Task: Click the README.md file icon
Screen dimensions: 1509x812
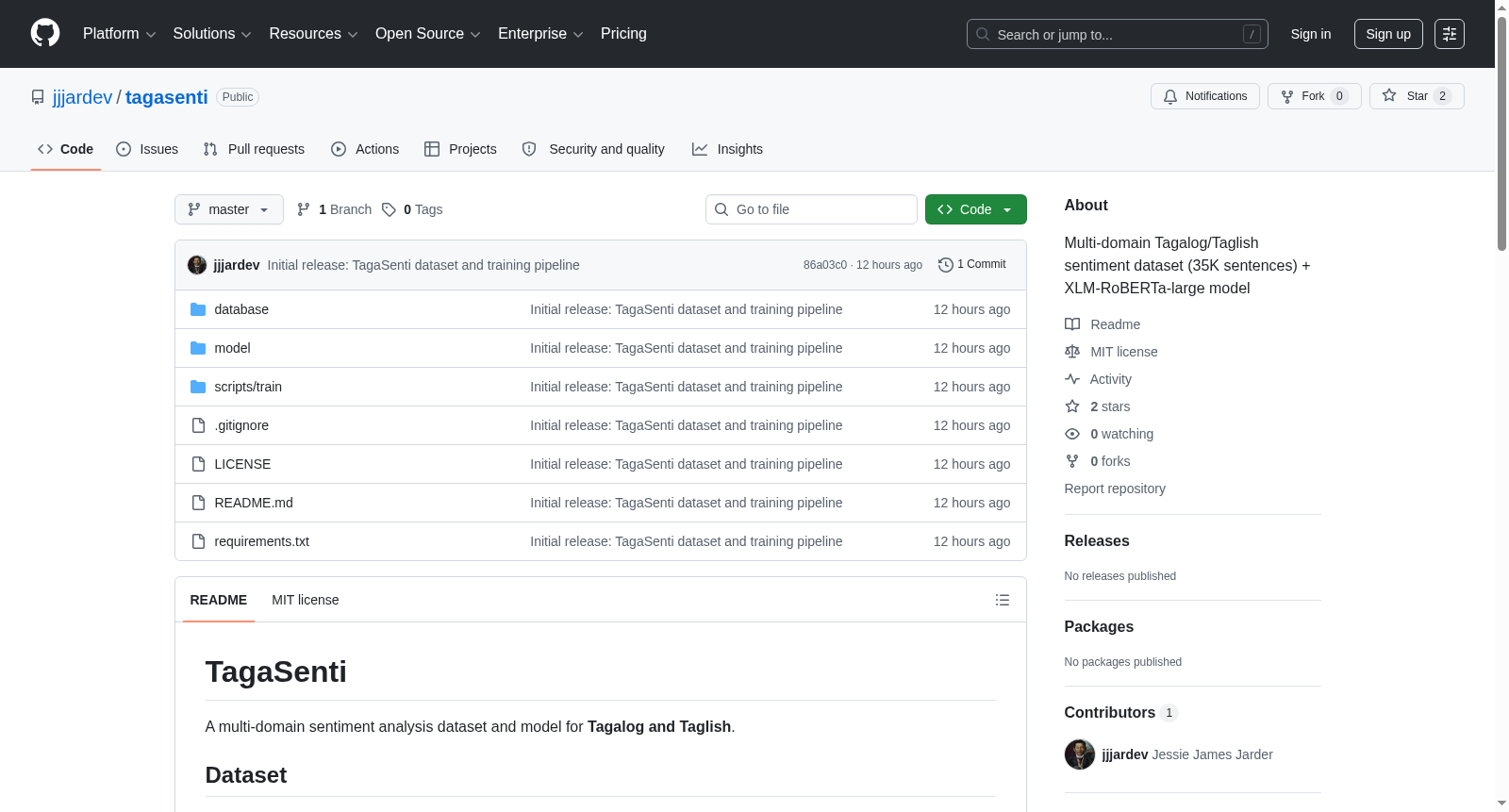Action: 198,503
